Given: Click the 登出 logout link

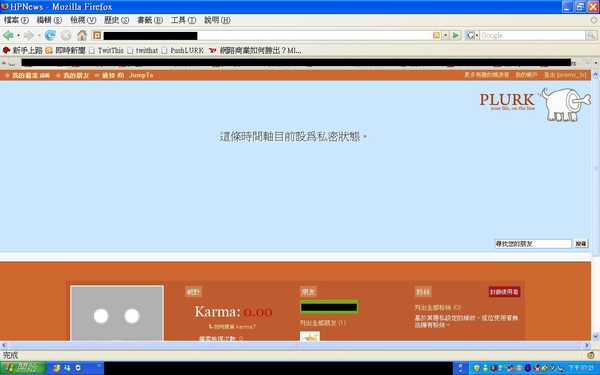Looking at the screenshot, I should tap(565, 75).
